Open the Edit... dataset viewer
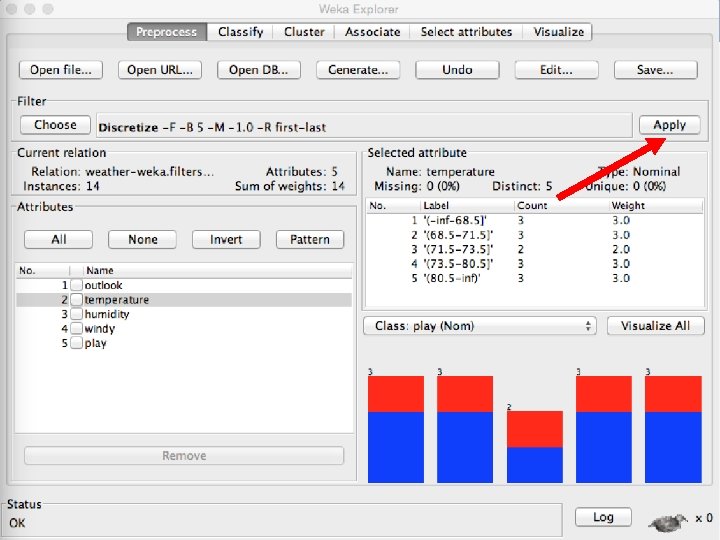 (556, 70)
